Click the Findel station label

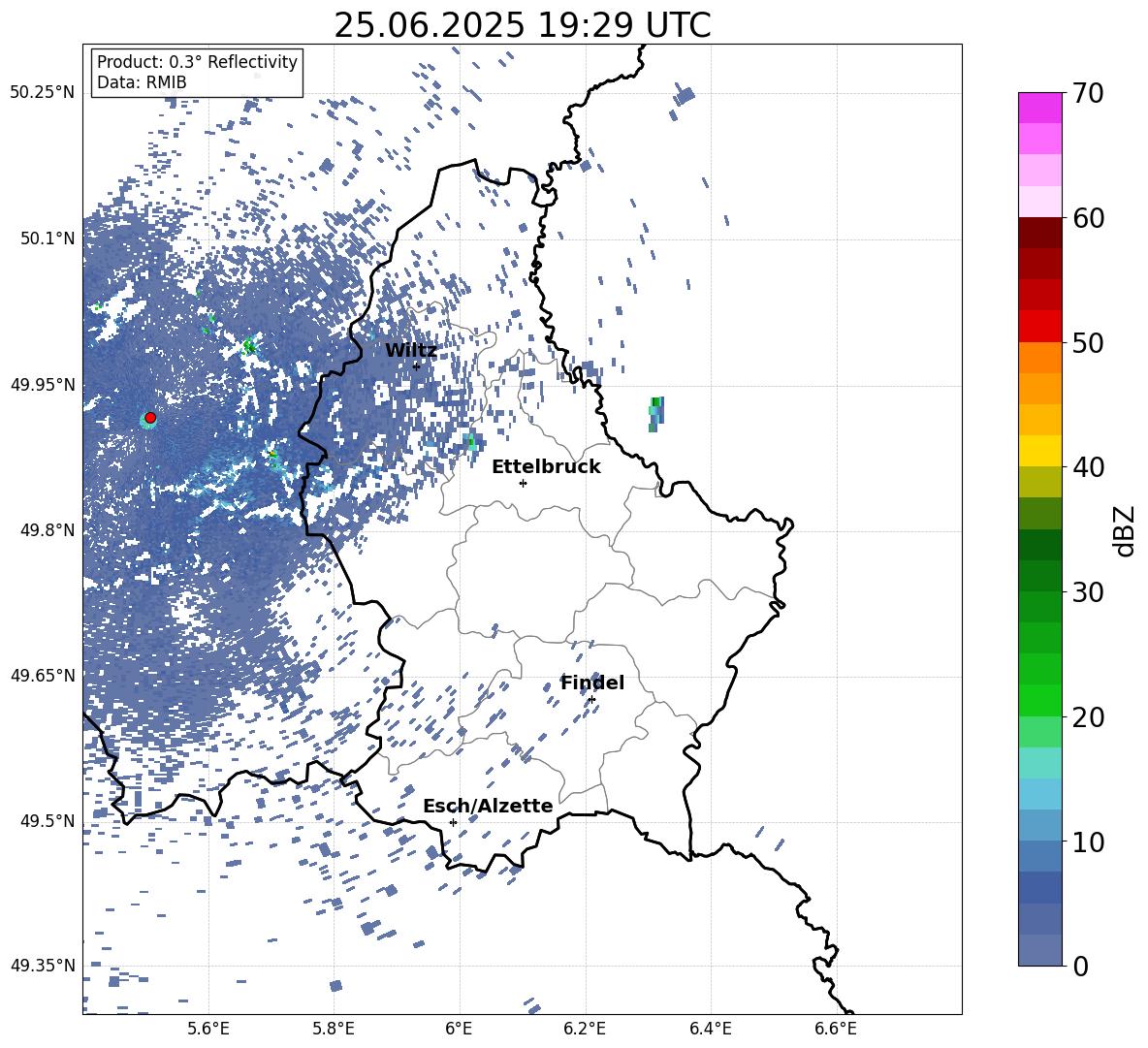(x=592, y=683)
